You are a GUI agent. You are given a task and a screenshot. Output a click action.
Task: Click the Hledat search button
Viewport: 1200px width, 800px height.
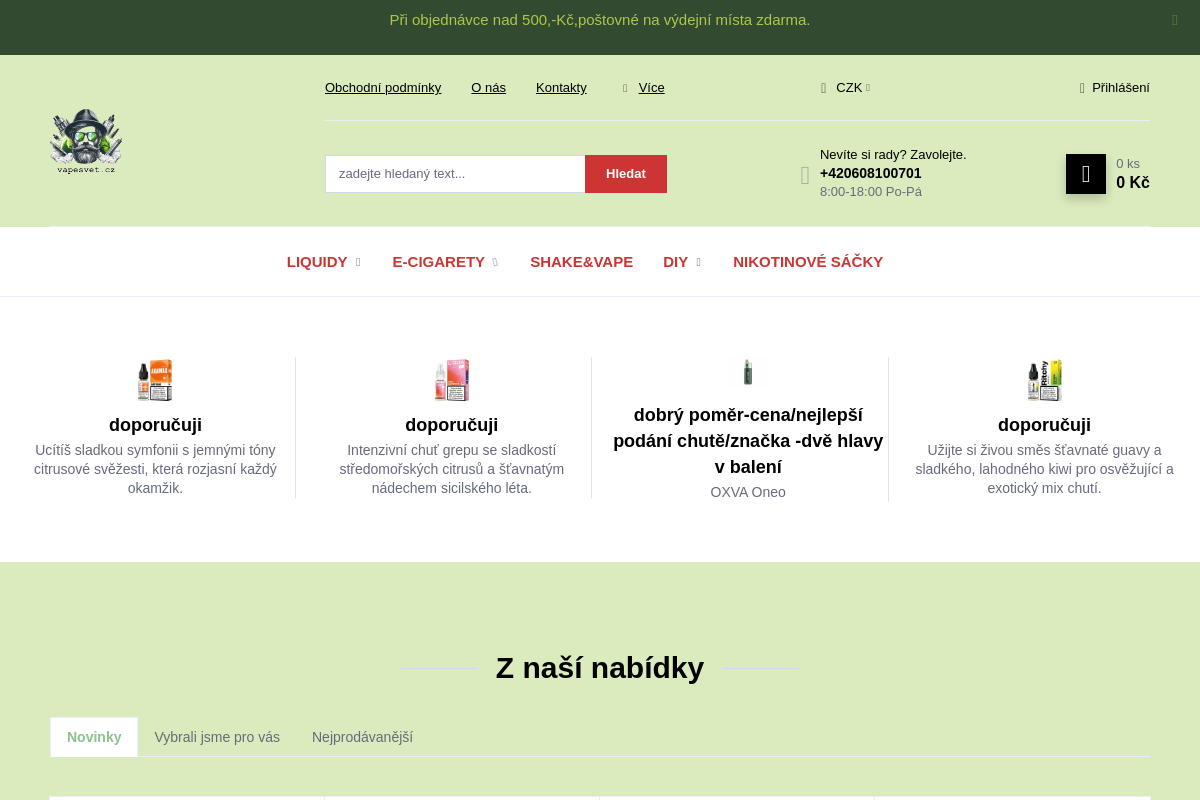626,174
